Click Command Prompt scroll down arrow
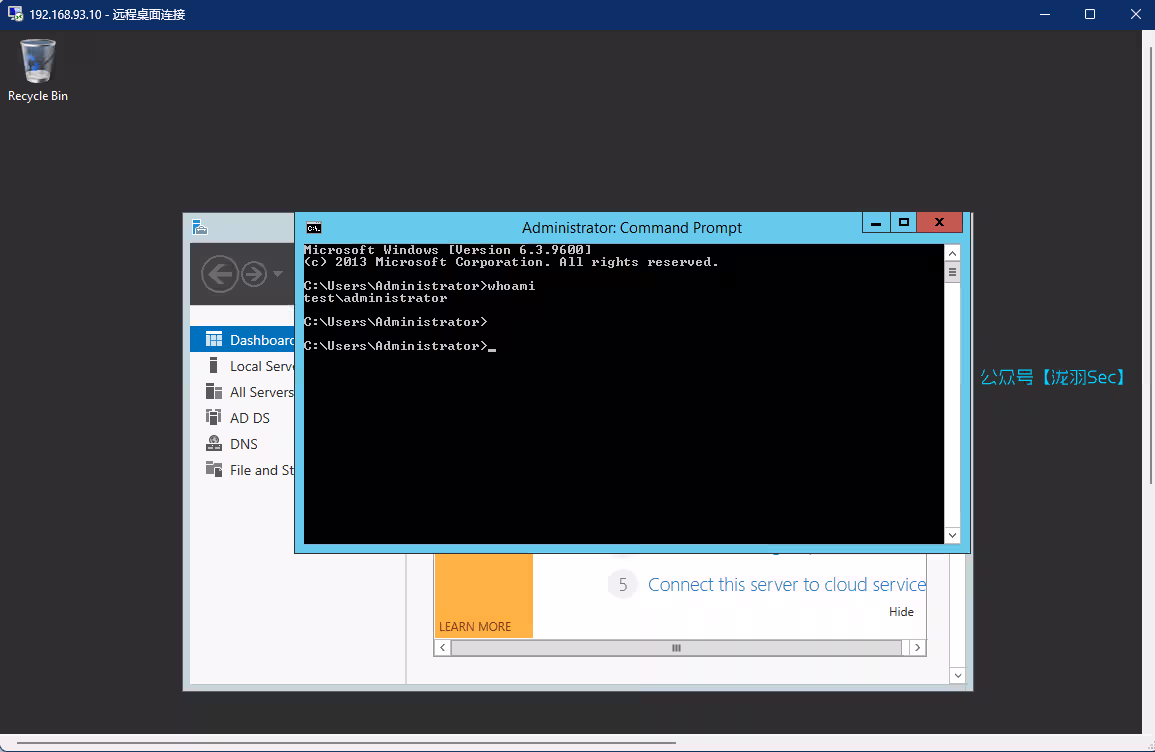 952,535
